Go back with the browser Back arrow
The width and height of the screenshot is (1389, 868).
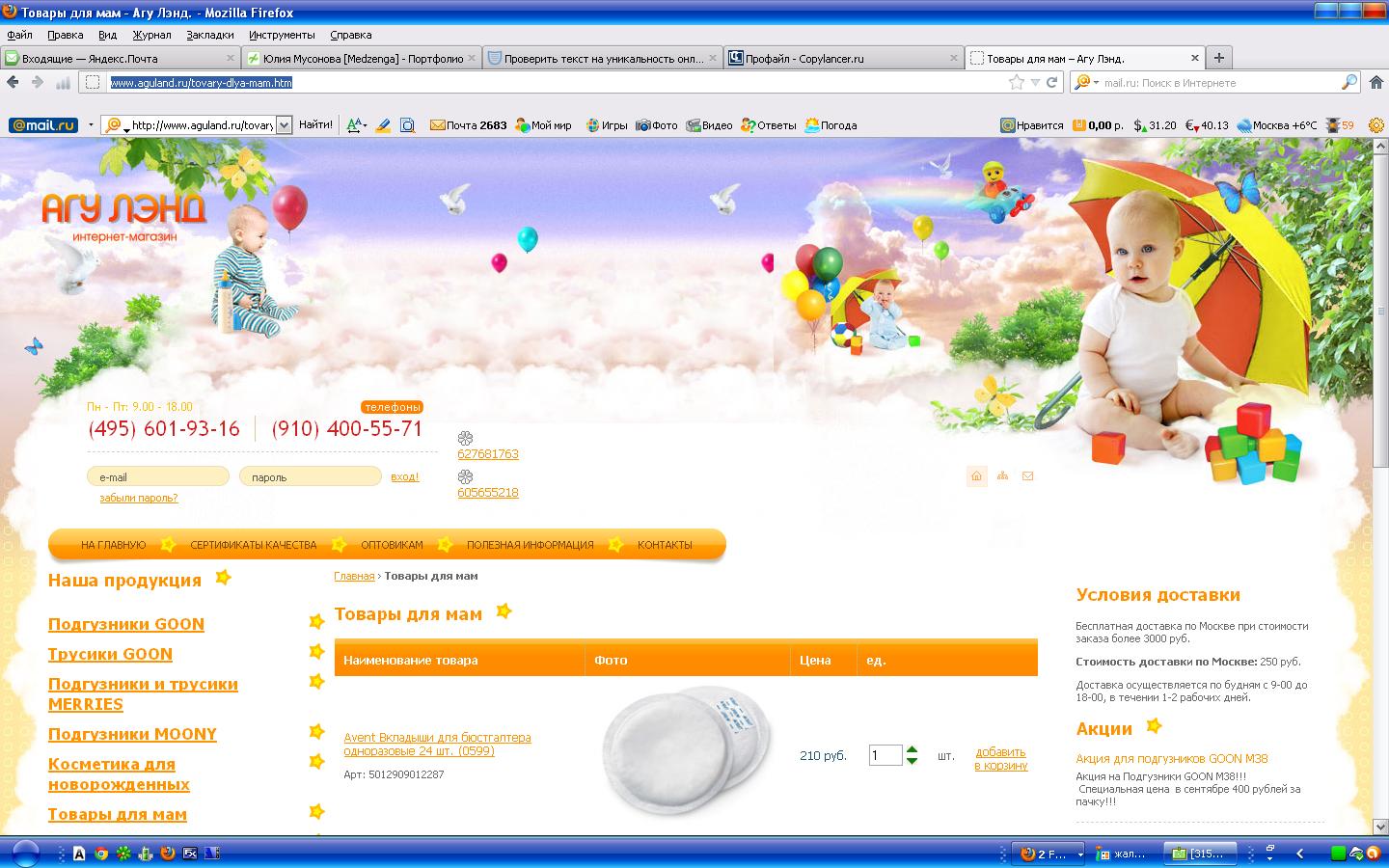[14, 82]
